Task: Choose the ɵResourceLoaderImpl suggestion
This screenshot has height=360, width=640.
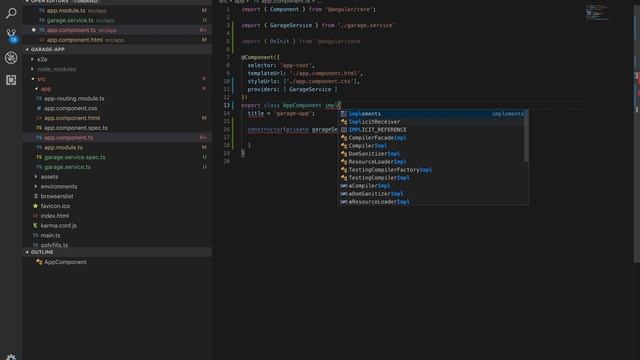Action: [x=432, y=202]
